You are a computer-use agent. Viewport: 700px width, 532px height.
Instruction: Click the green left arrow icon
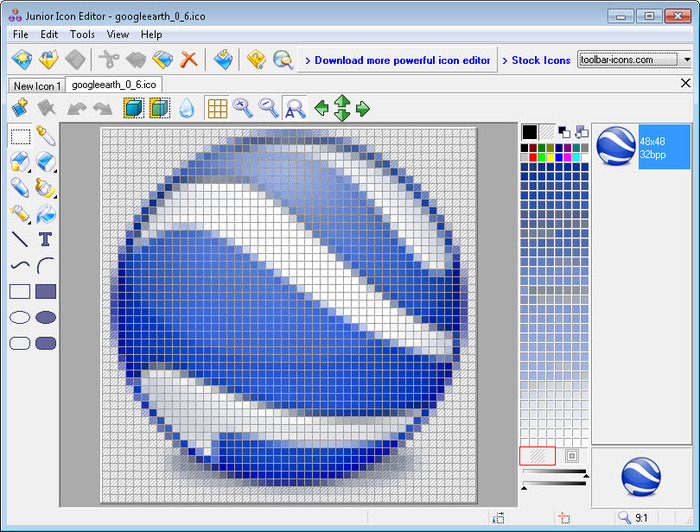click(x=321, y=108)
